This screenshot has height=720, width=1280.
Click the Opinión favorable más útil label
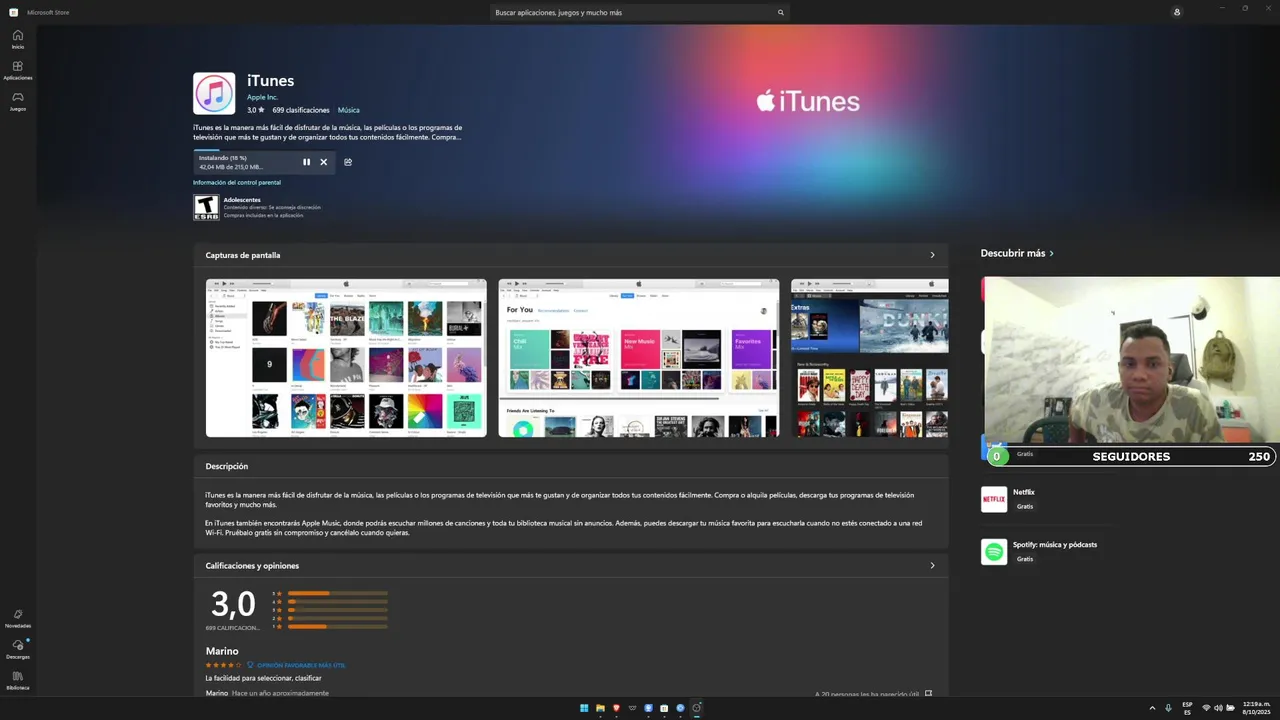point(301,665)
